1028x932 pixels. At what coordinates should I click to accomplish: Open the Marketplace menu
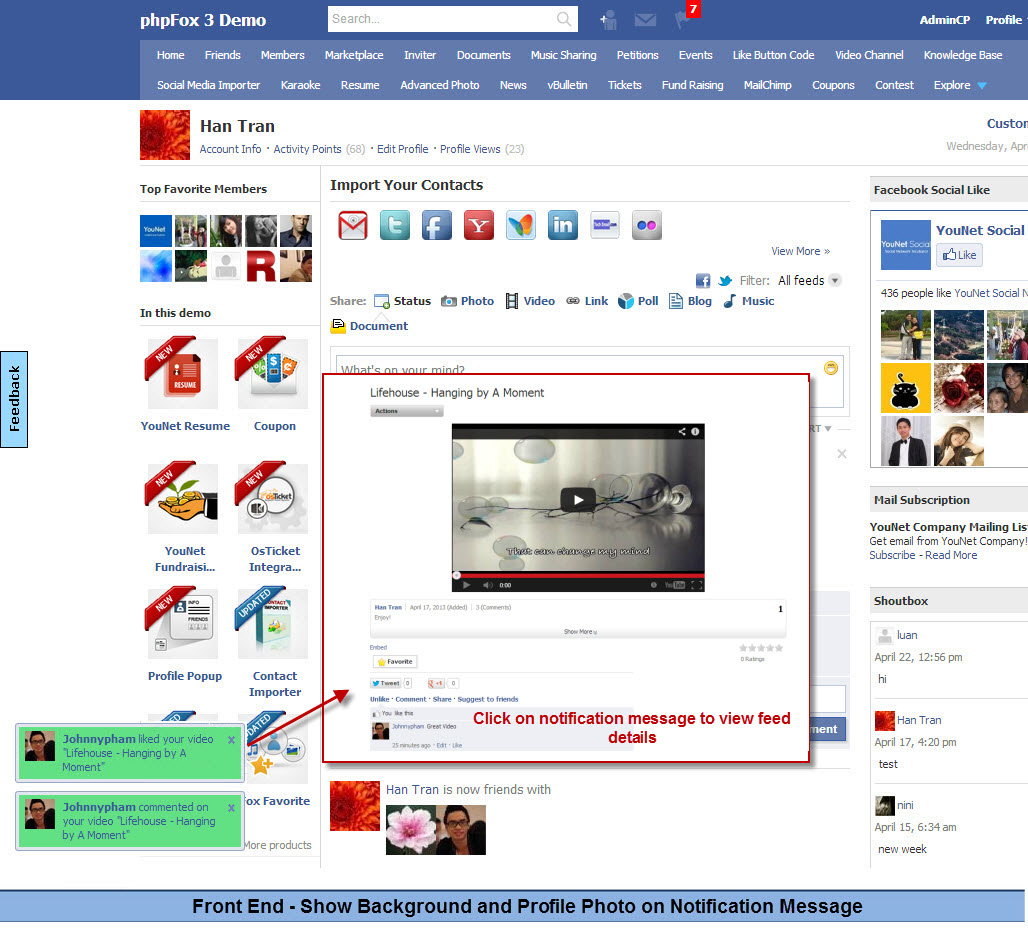coord(354,55)
